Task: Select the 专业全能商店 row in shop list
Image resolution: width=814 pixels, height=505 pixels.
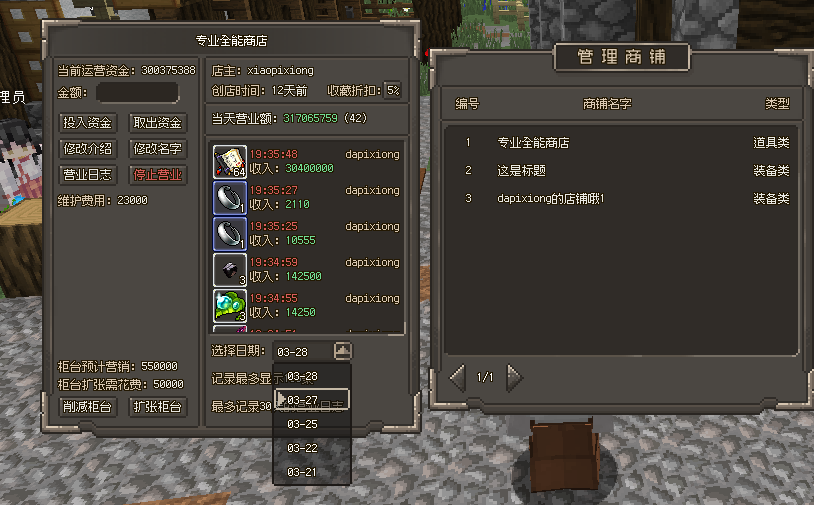Action: pyautogui.click(x=621, y=142)
